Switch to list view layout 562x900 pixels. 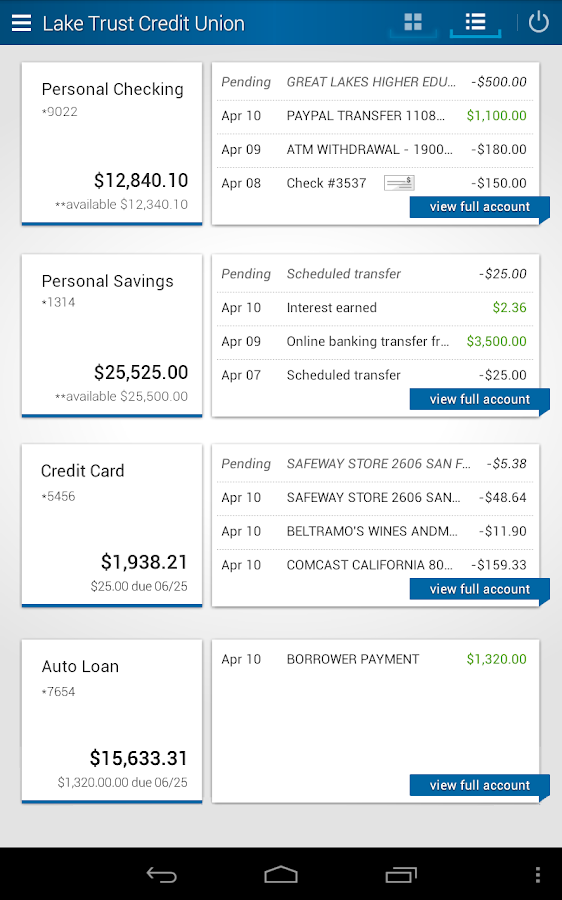click(x=475, y=22)
